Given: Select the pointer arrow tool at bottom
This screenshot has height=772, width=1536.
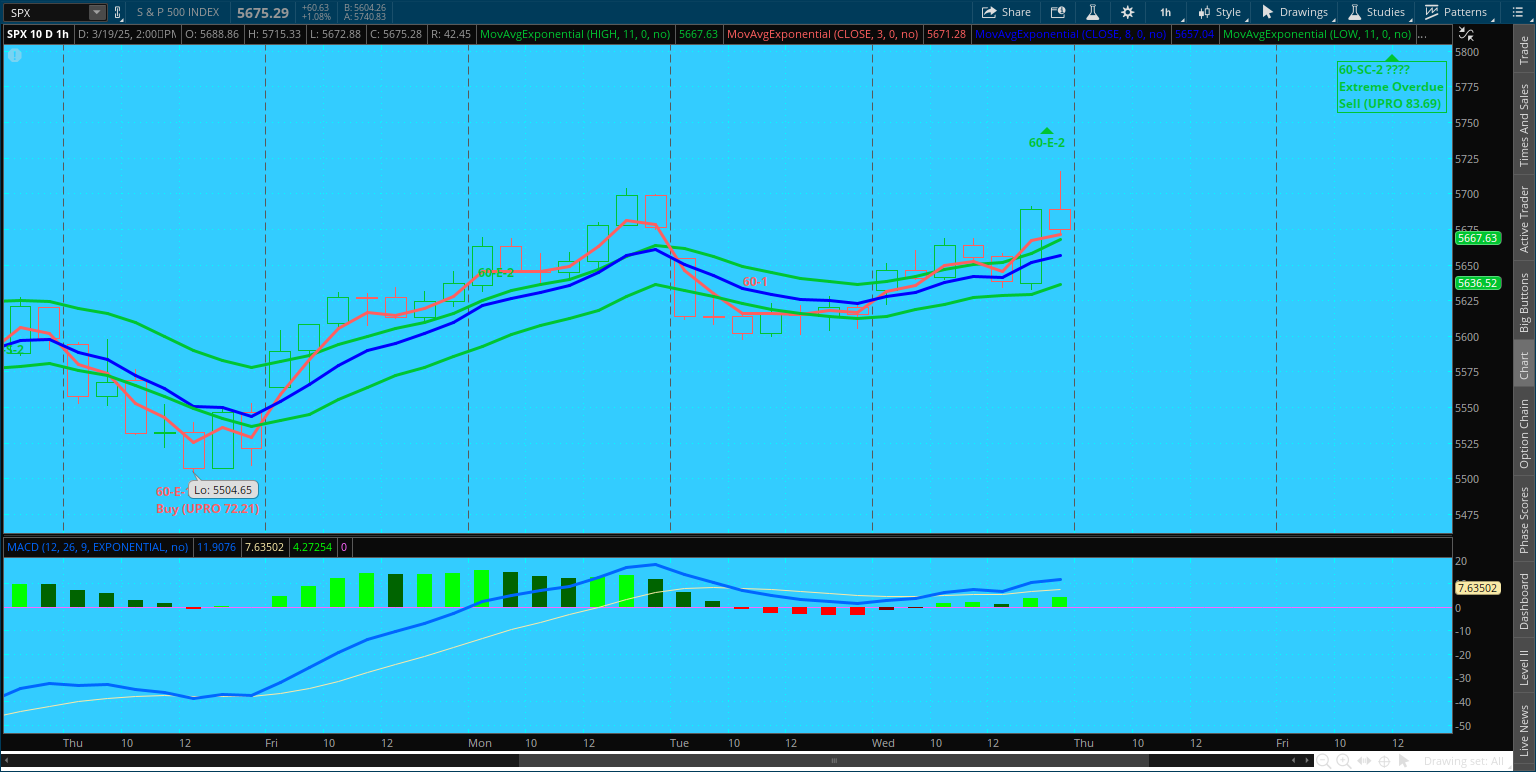Looking at the screenshot, I should click(1404, 761).
